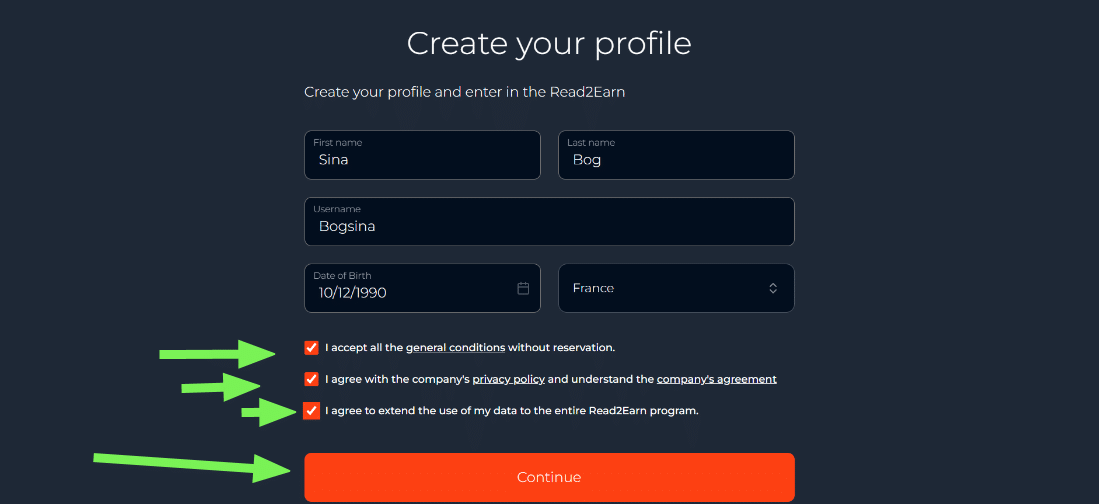Image resolution: width=1099 pixels, height=504 pixels.
Task: Uncheck the general conditions acceptance checkbox
Action: point(312,348)
